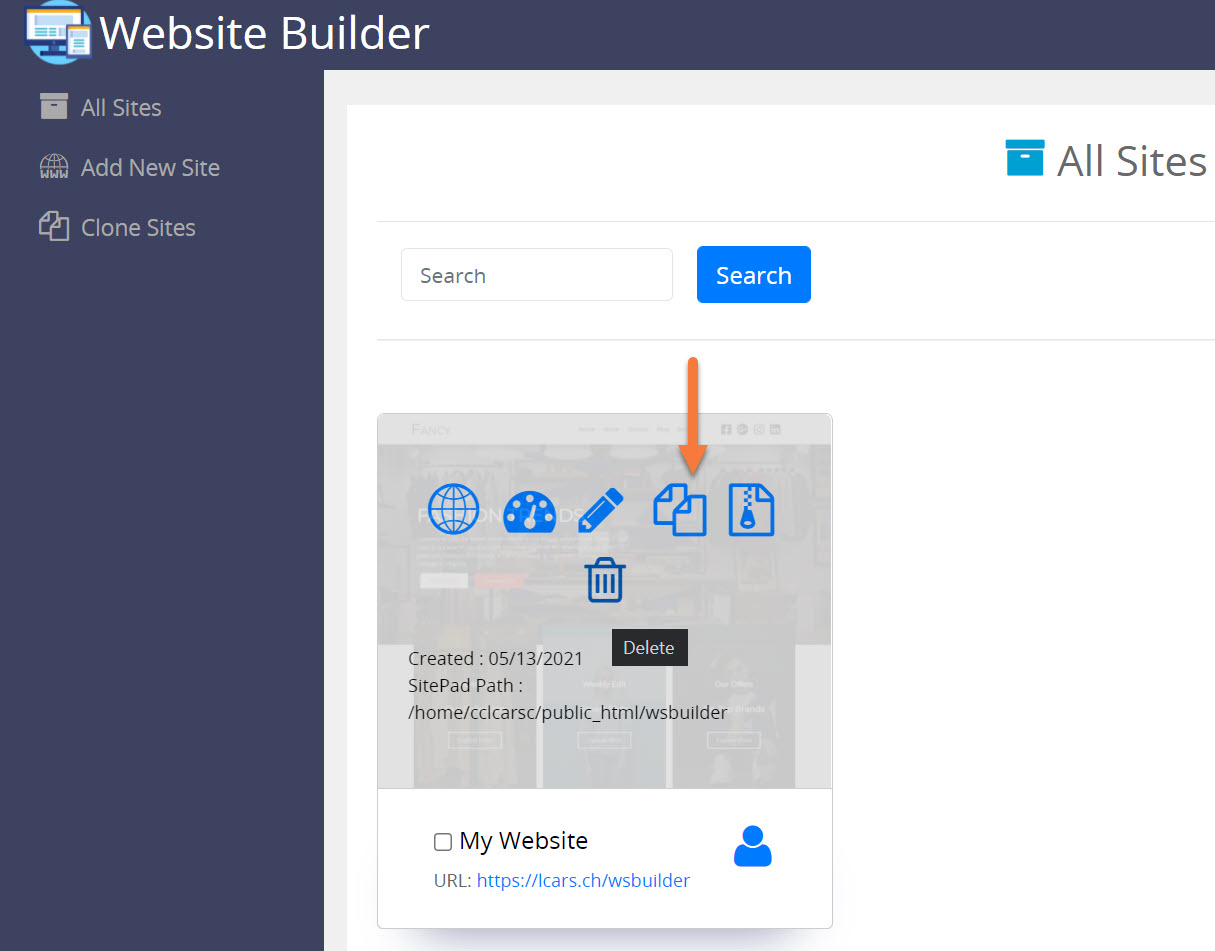The width and height of the screenshot is (1215, 951).
Task: Clone the site using copy icon
Action: 680,510
